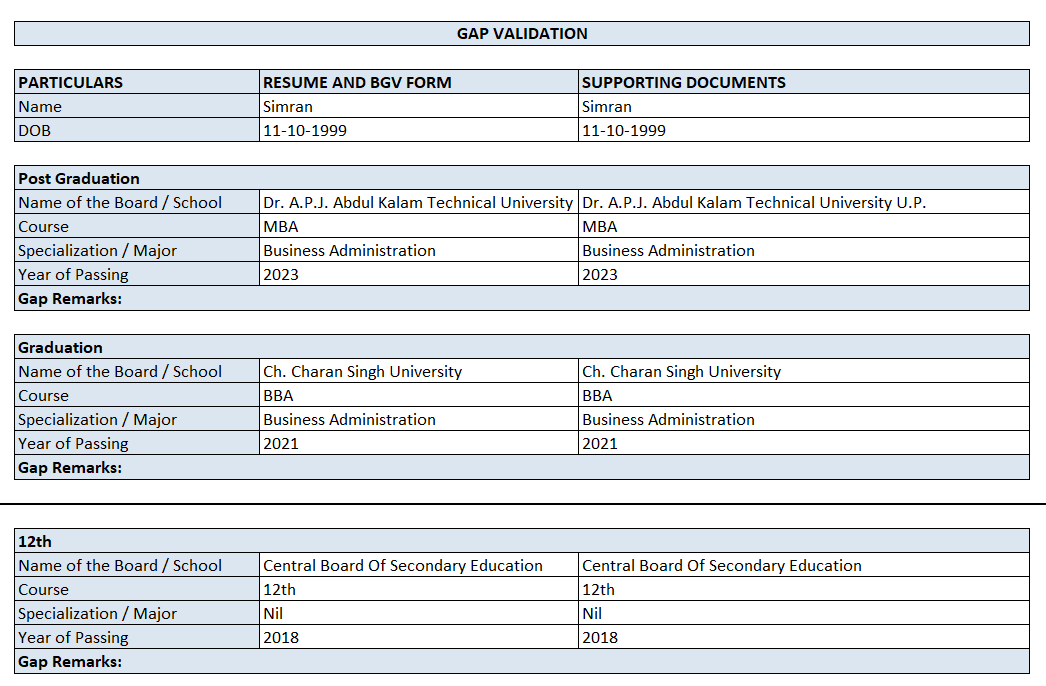
Task: Click Name of the Board / School under Post Graduation
Action: (137, 202)
